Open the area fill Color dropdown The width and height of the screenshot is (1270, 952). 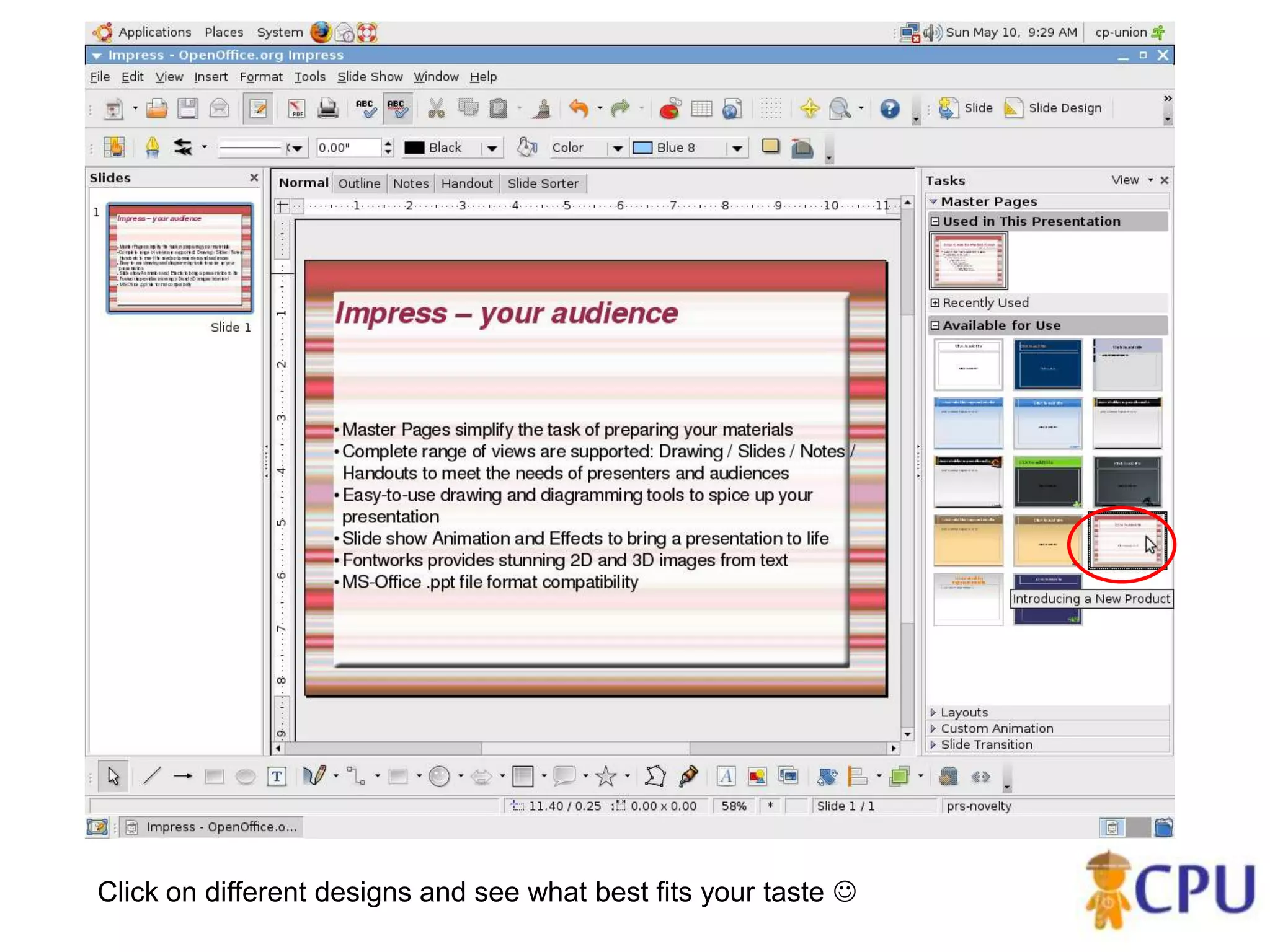pyautogui.click(x=618, y=148)
